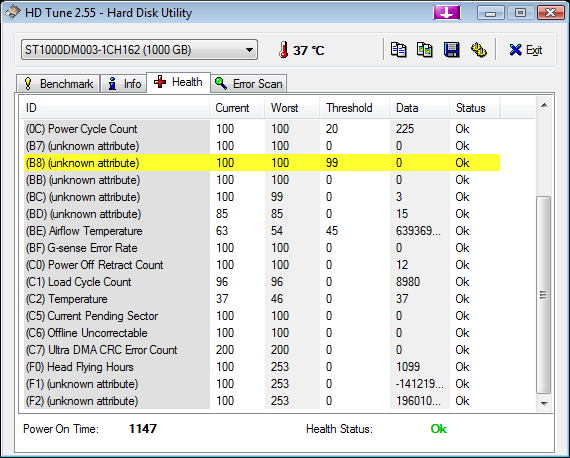This screenshot has width=570, height=458.
Task: Click the vertical scrollbar thumb
Action: click(x=544, y=295)
